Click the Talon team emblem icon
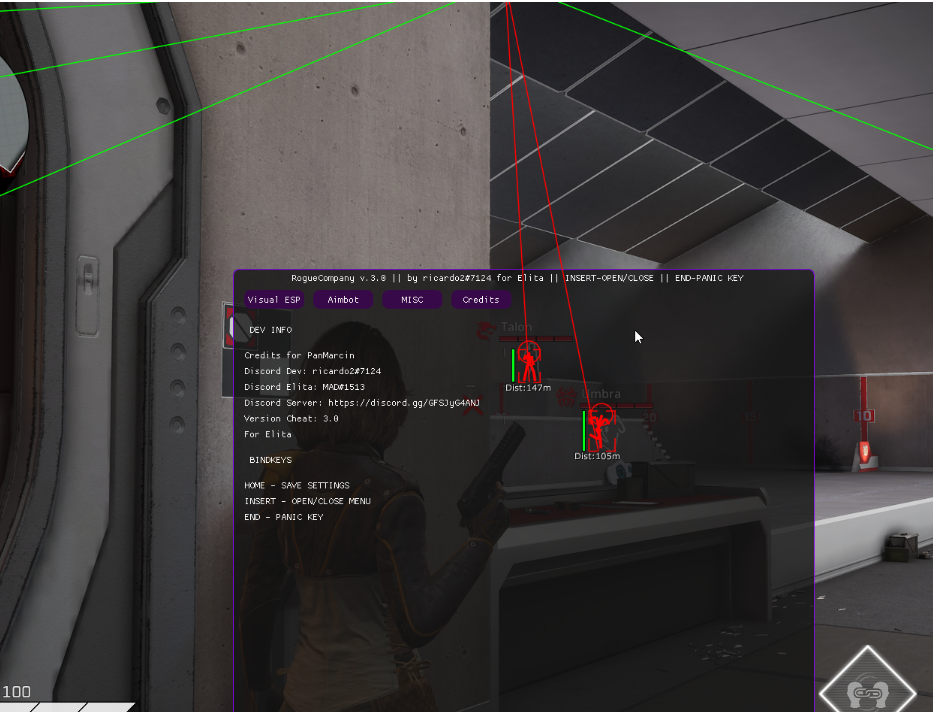The image size is (933, 712). tap(486, 328)
